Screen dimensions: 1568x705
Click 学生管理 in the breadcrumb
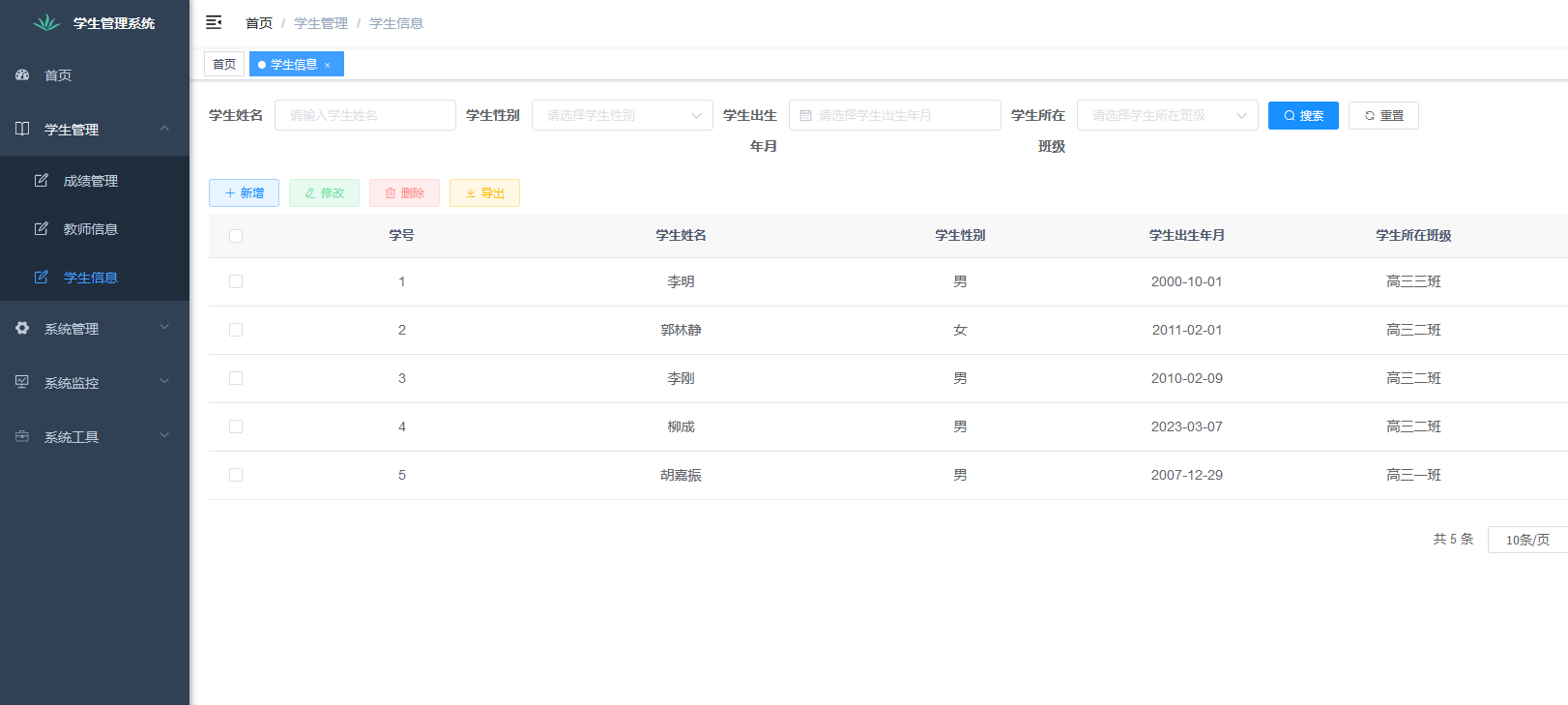[321, 23]
